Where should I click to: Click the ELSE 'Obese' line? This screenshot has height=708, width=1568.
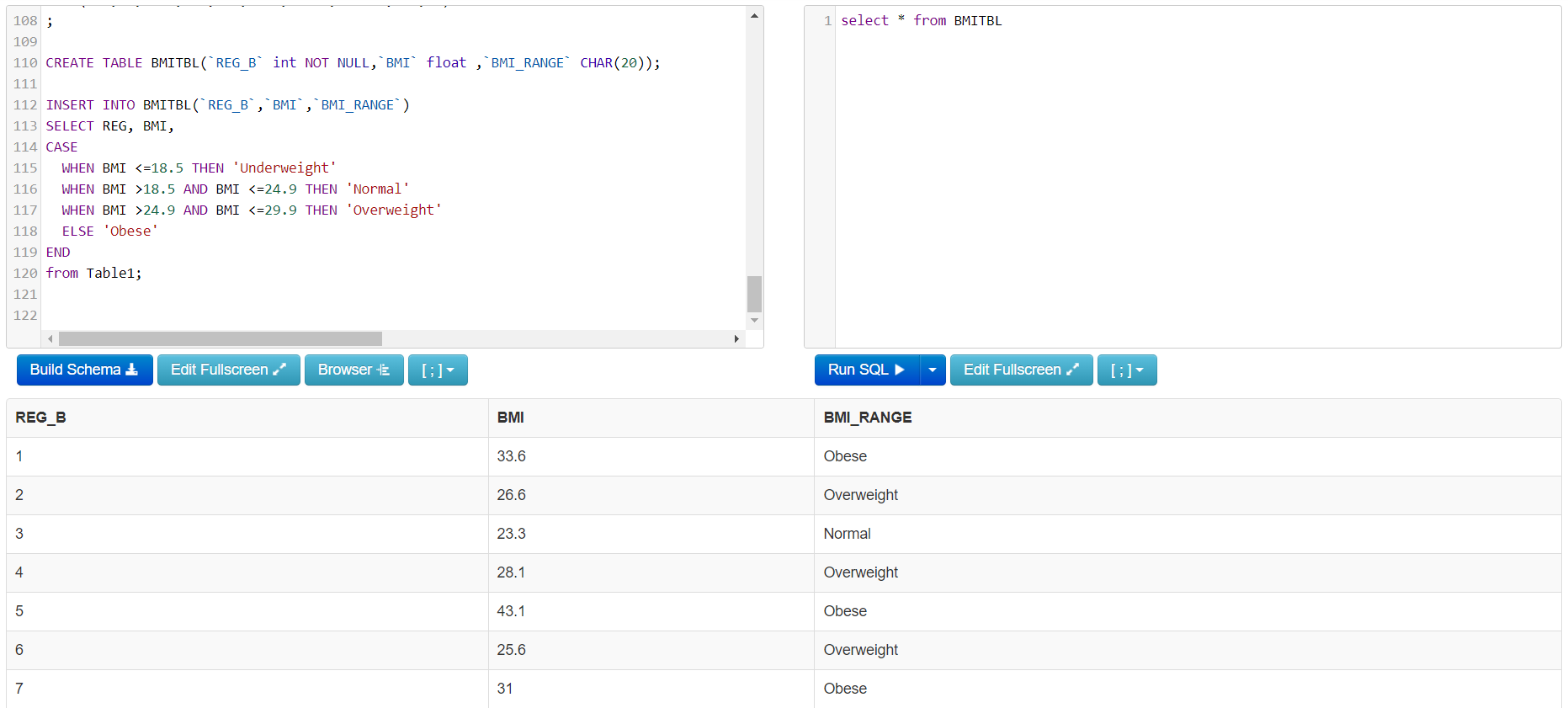point(110,231)
